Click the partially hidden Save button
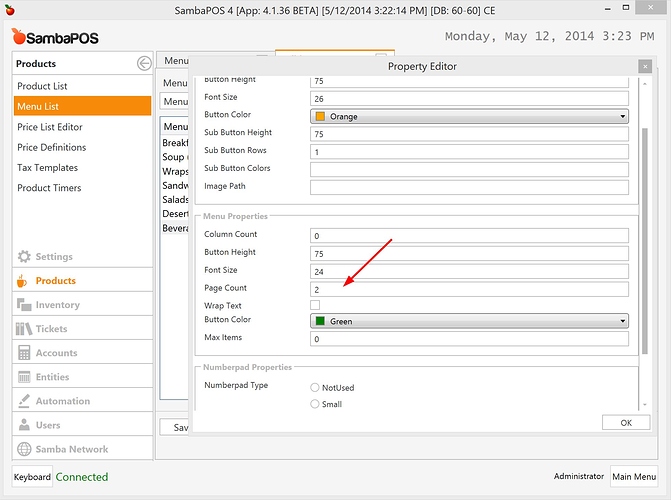 coord(175,427)
